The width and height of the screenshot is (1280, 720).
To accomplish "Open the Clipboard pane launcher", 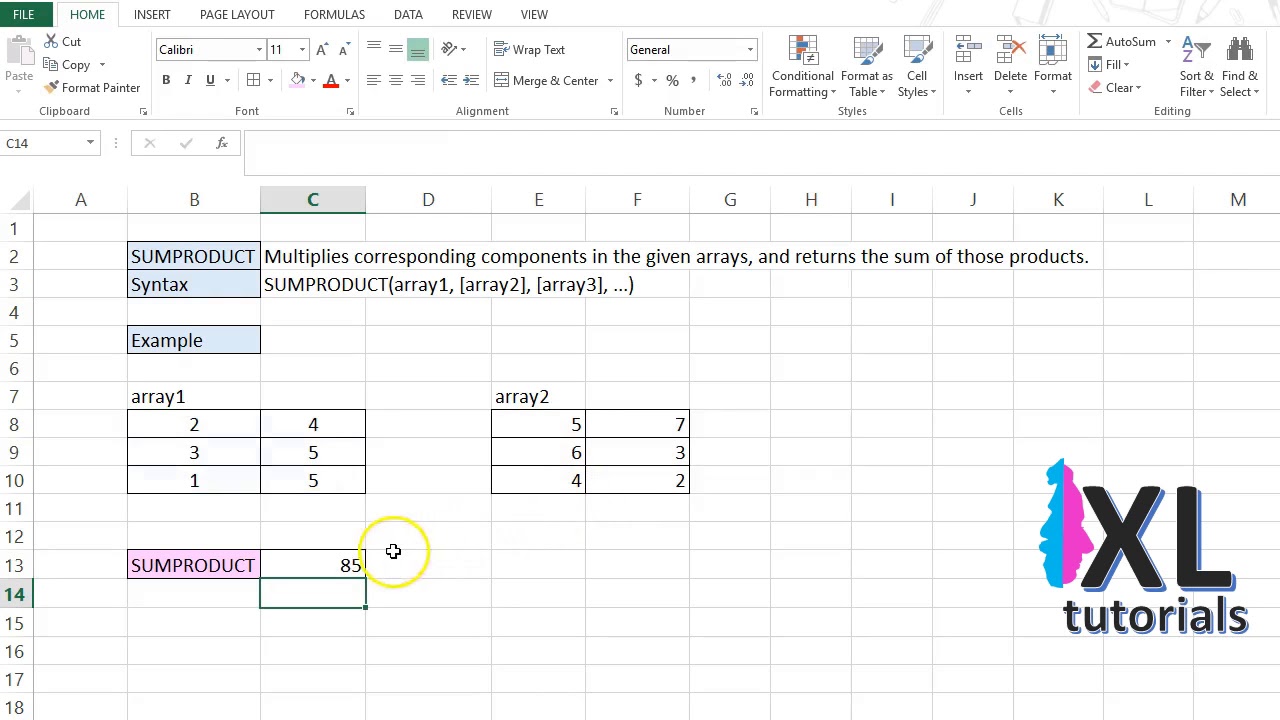I will [143, 112].
